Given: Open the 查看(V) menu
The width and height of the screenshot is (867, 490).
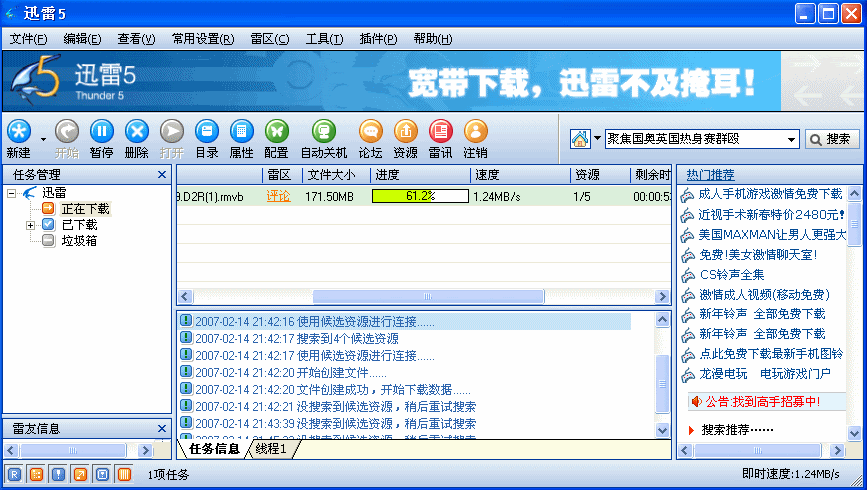Looking at the screenshot, I should click(137, 39).
